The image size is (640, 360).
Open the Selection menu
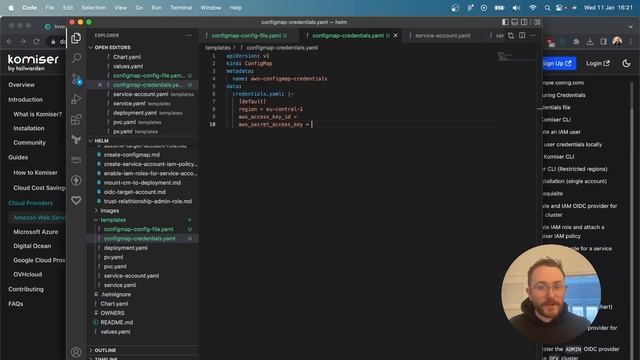tap(93, 8)
